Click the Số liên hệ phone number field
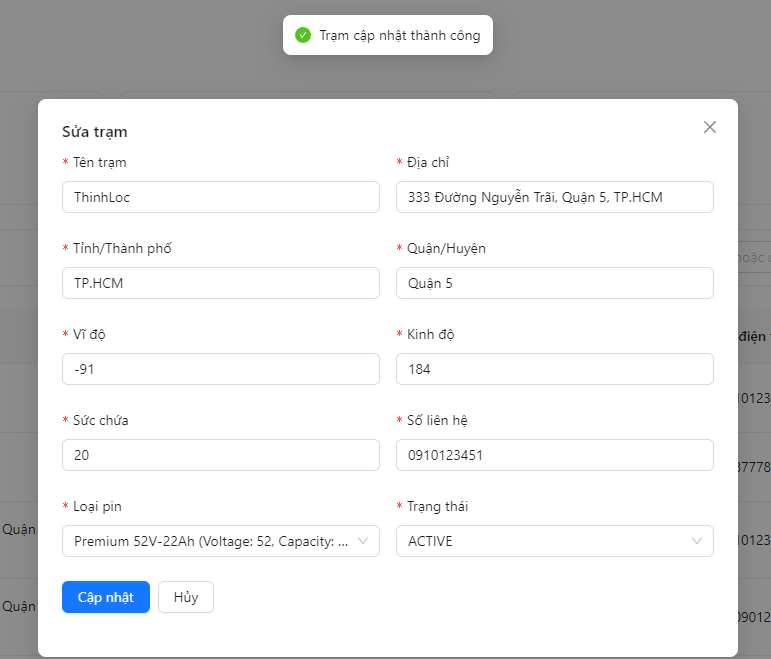Viewport: 771px width, 659px height. (x=554, y=455)
